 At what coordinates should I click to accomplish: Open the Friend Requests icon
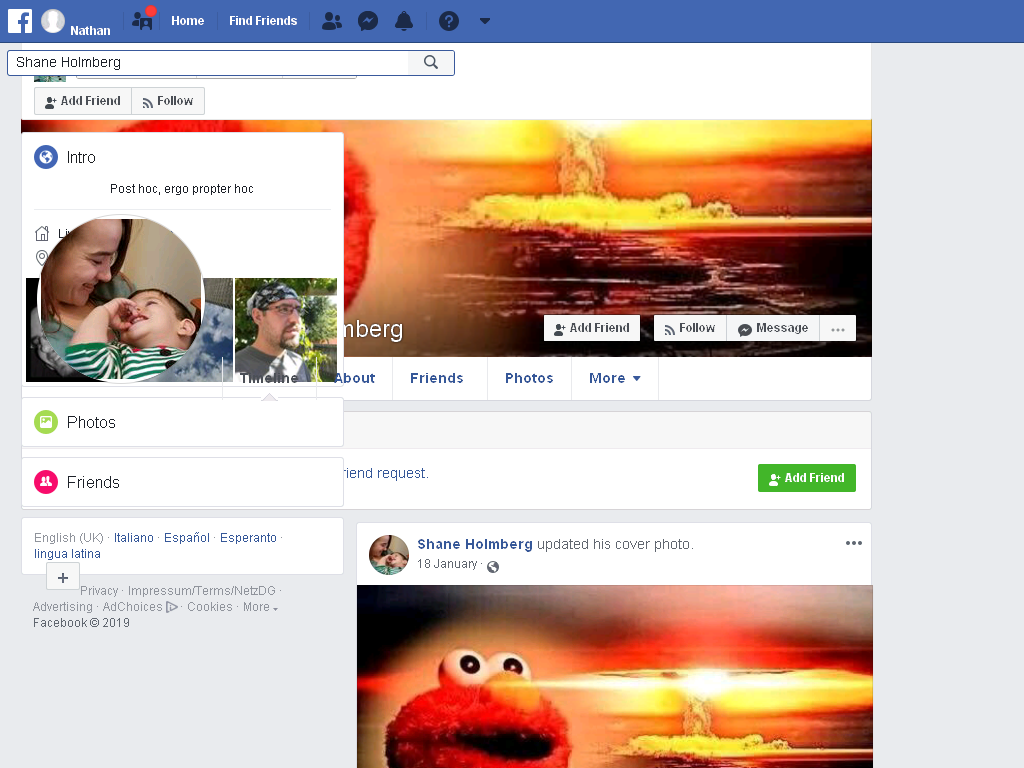click(332, 22)
